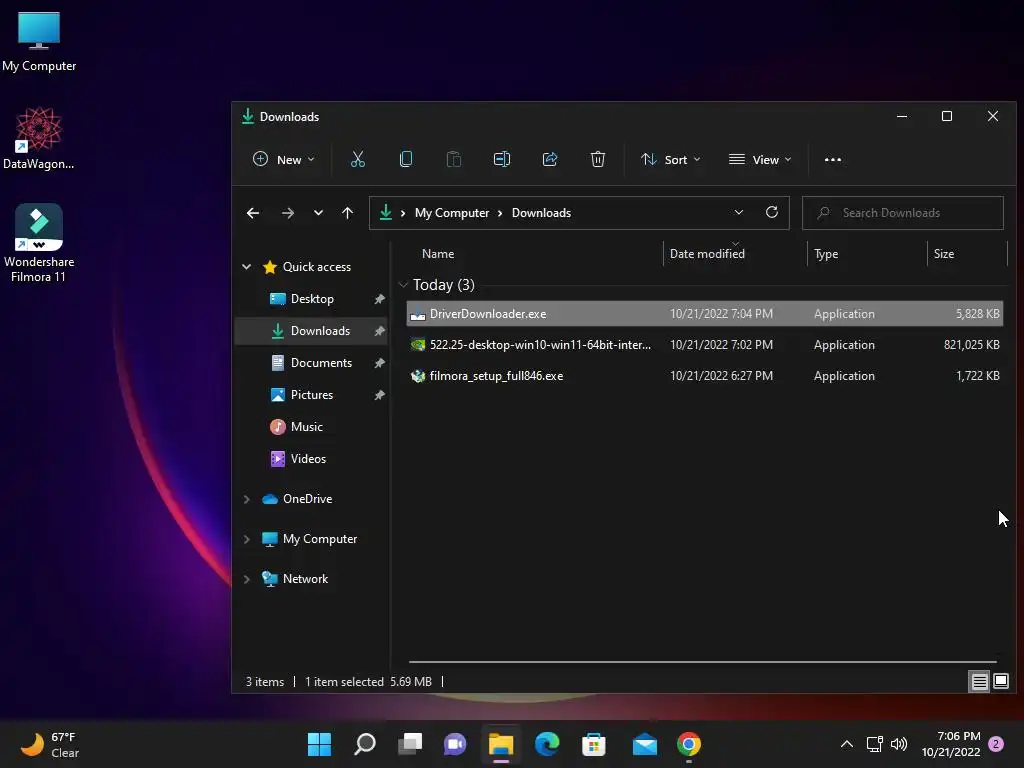Switch to large thumbnails view icon

pos(1000,682)
